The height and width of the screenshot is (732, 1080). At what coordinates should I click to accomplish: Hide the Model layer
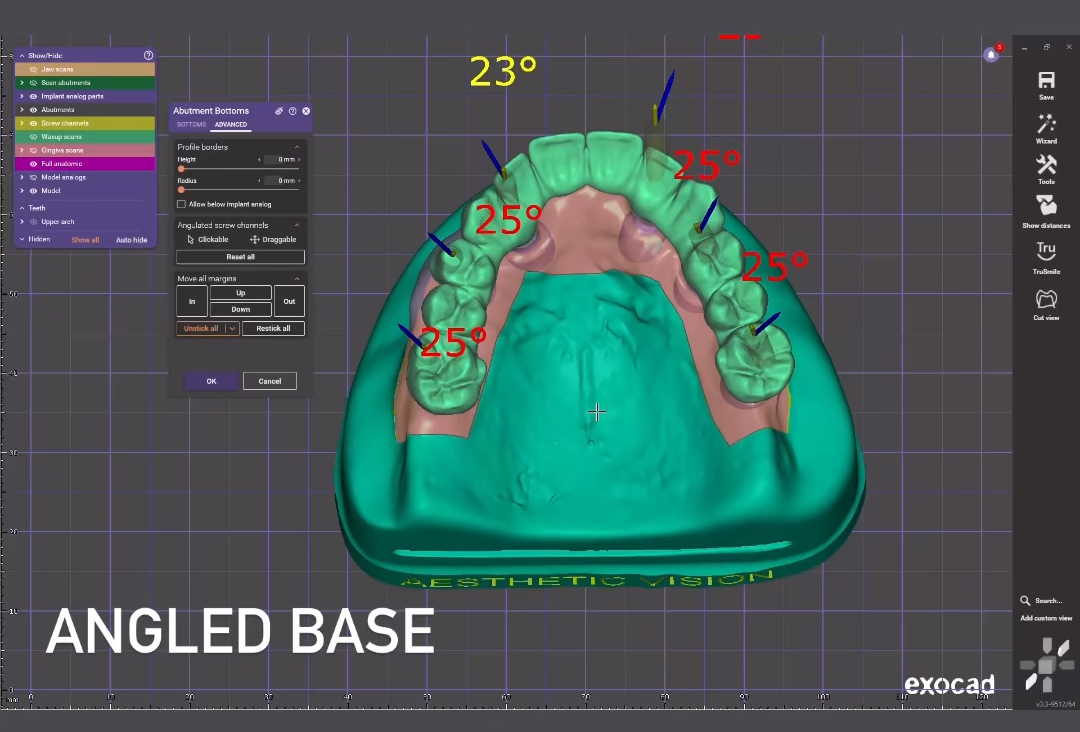[x=33, y=191]
